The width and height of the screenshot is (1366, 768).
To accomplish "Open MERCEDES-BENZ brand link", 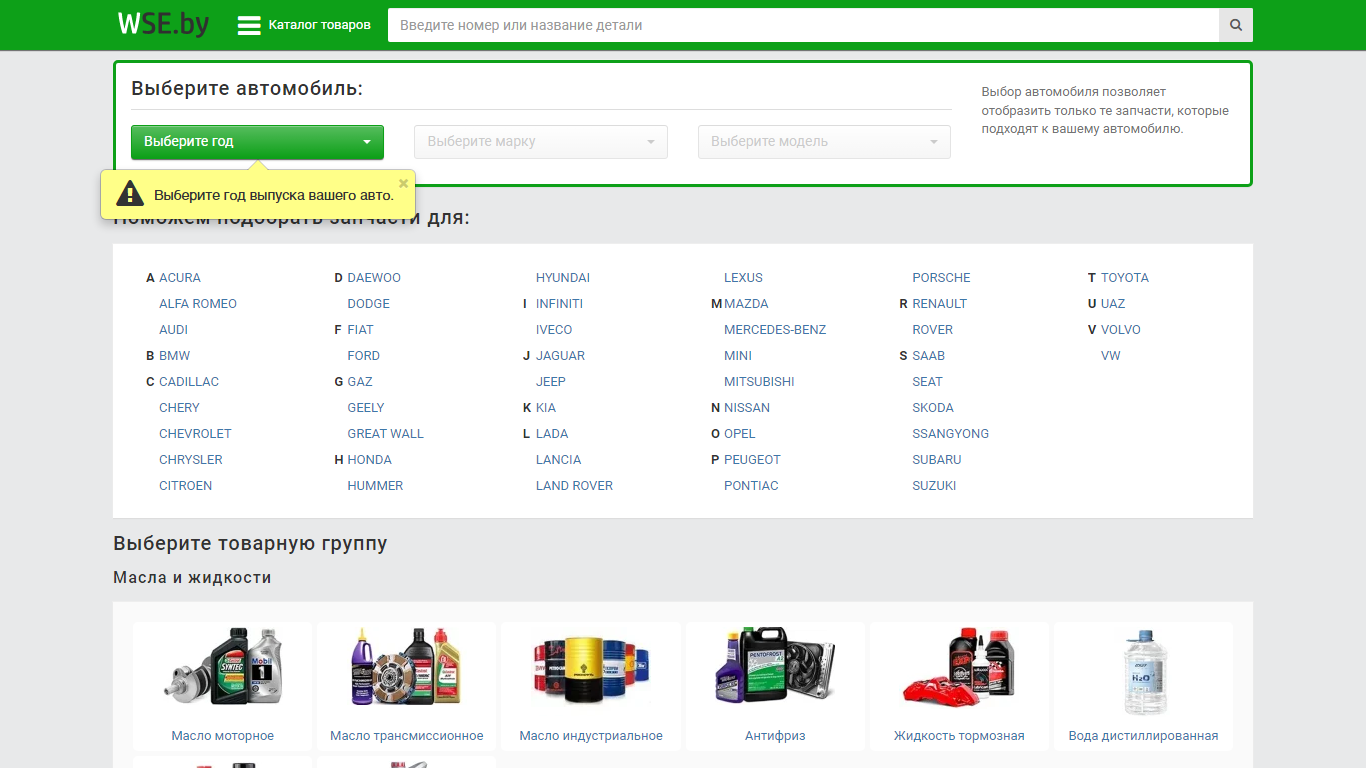I will [x=775, y=330].
